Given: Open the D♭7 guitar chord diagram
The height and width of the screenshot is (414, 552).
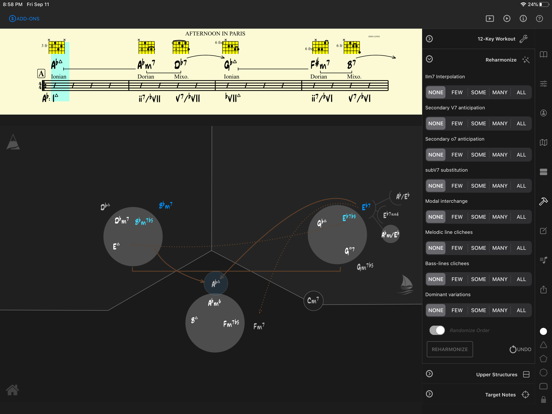Looking at the screenshot, I should (181, 47).
